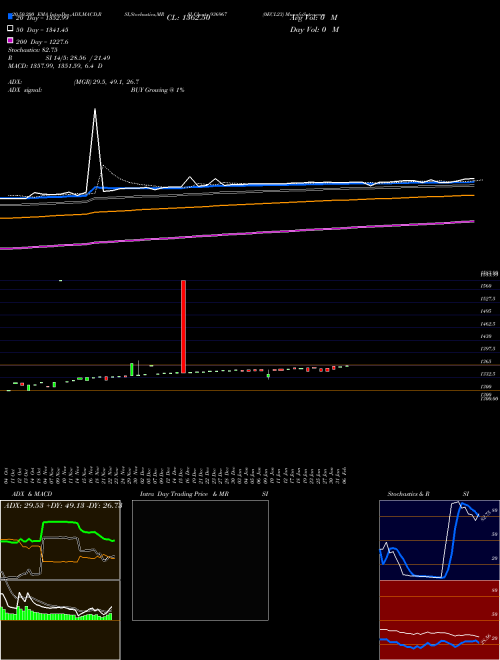This screenshot has width=500, height=660.
Task: Click the 04 Oct date axis label
Action: pos(7,476)
